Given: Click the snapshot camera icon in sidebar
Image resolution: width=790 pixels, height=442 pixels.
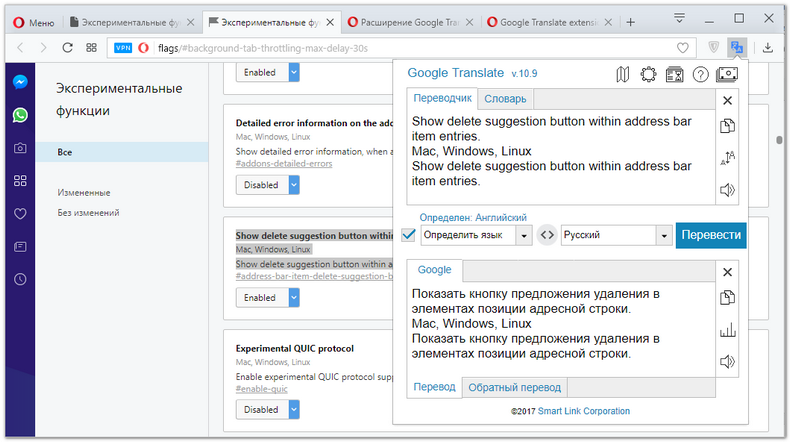Looking at the screenshot, I should [x=20, y=148].
